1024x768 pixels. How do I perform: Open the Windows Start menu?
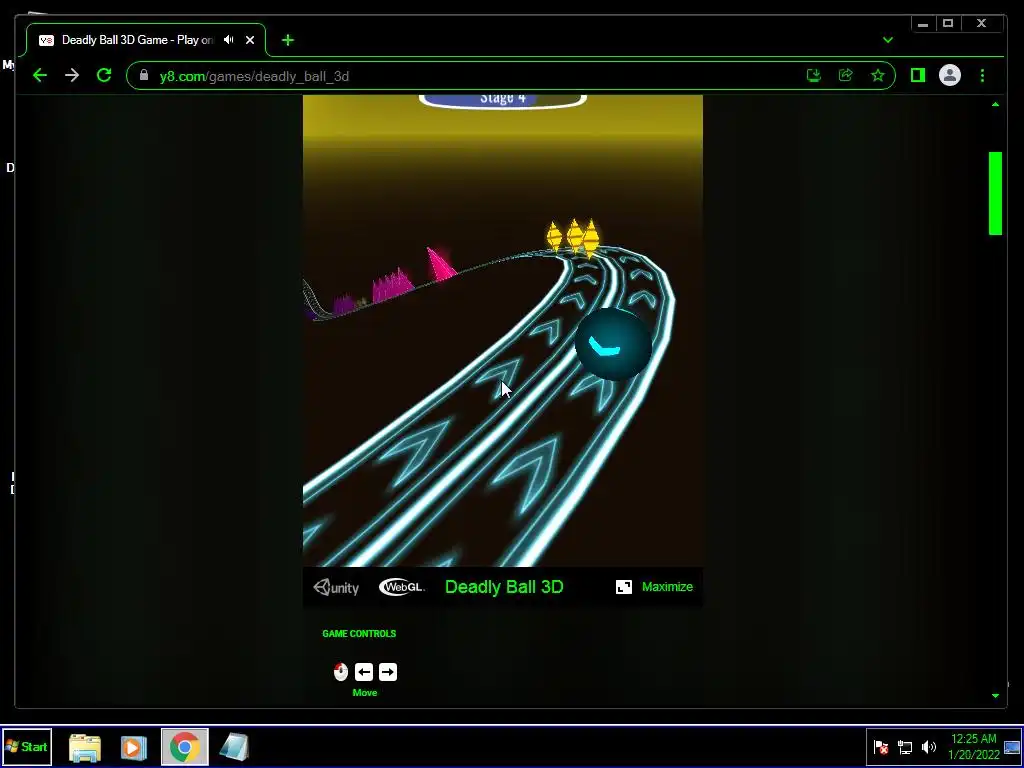tap(27, 746)
